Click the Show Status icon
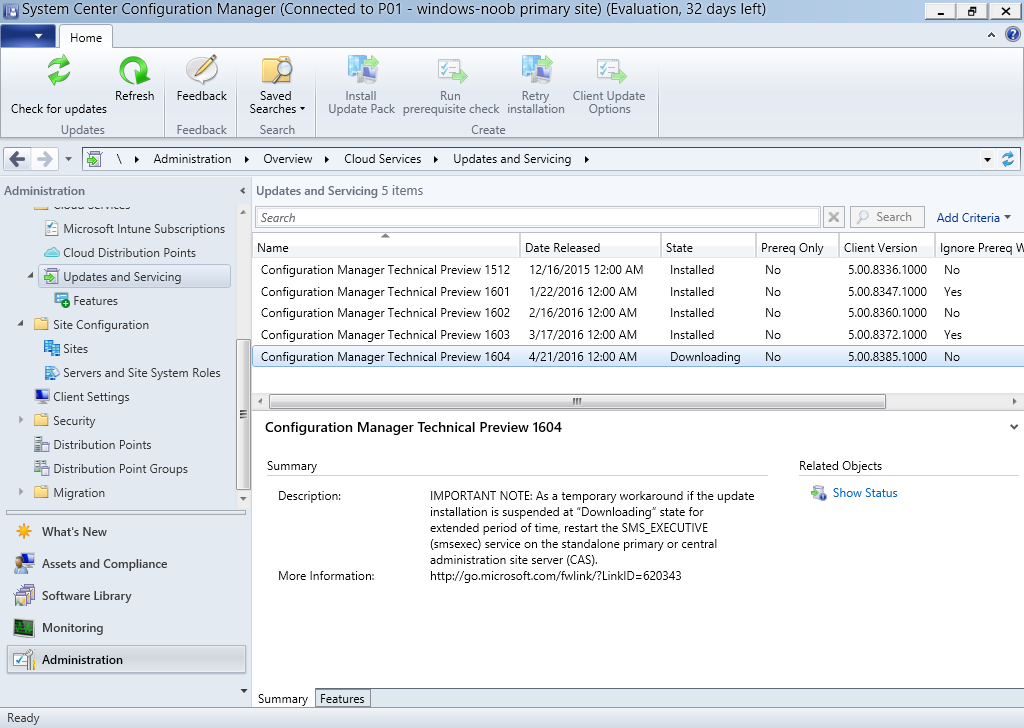 point(818,493)
